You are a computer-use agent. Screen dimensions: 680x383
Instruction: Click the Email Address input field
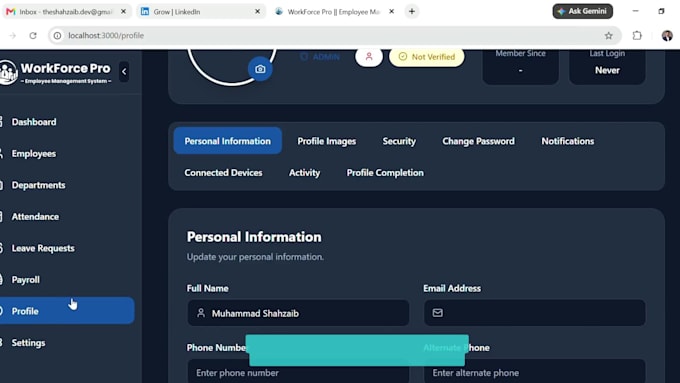(x=535, y=313)
